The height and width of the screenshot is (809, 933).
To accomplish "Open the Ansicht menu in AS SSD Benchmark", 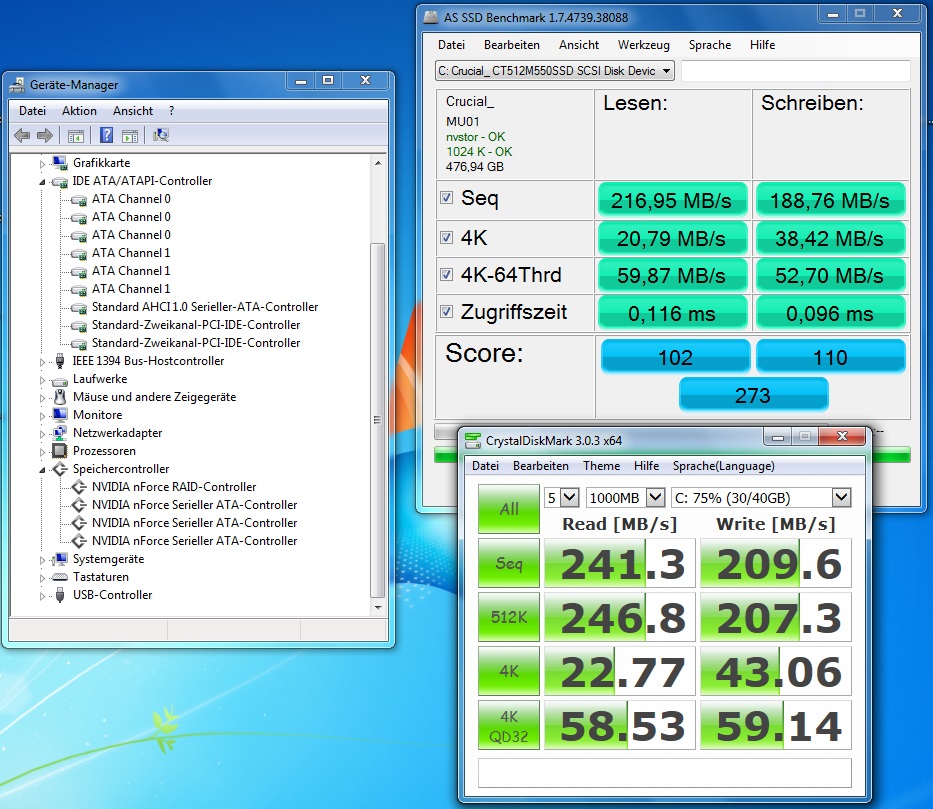I will pos(578,45).
